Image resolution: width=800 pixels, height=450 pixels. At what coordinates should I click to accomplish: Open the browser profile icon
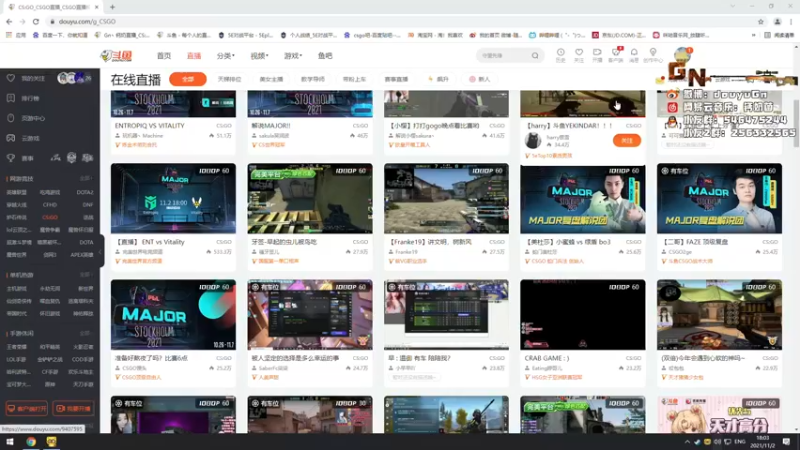point(777,21)
